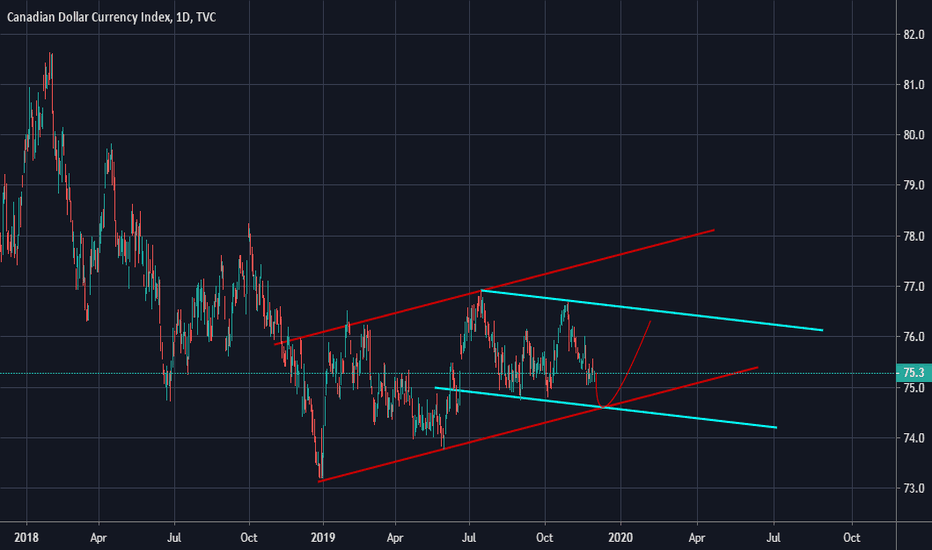Click the 2019 time axis label

pyautogui.click(x=323, y=538)
